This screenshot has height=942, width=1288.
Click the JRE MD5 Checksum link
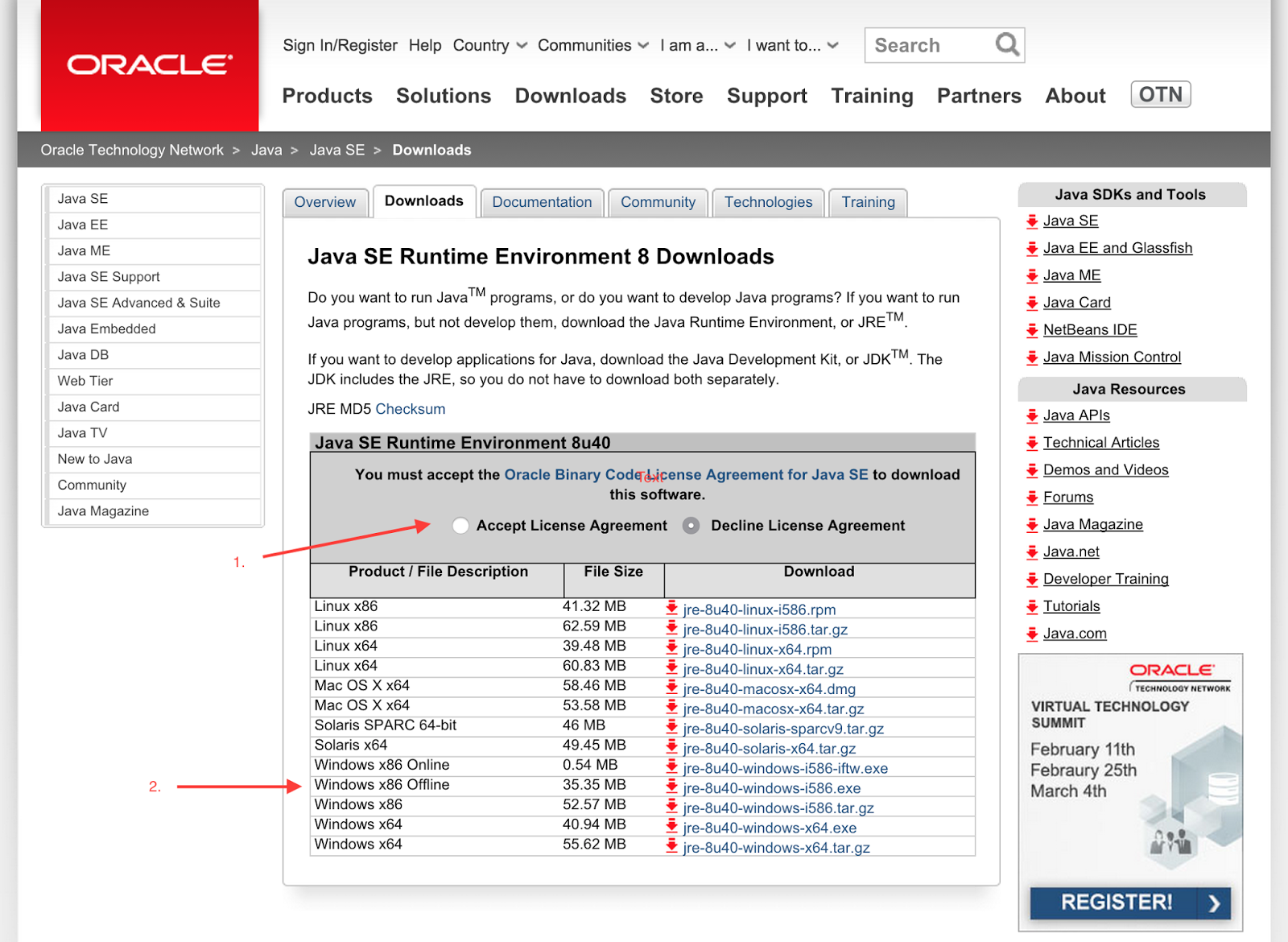point(411,409)
